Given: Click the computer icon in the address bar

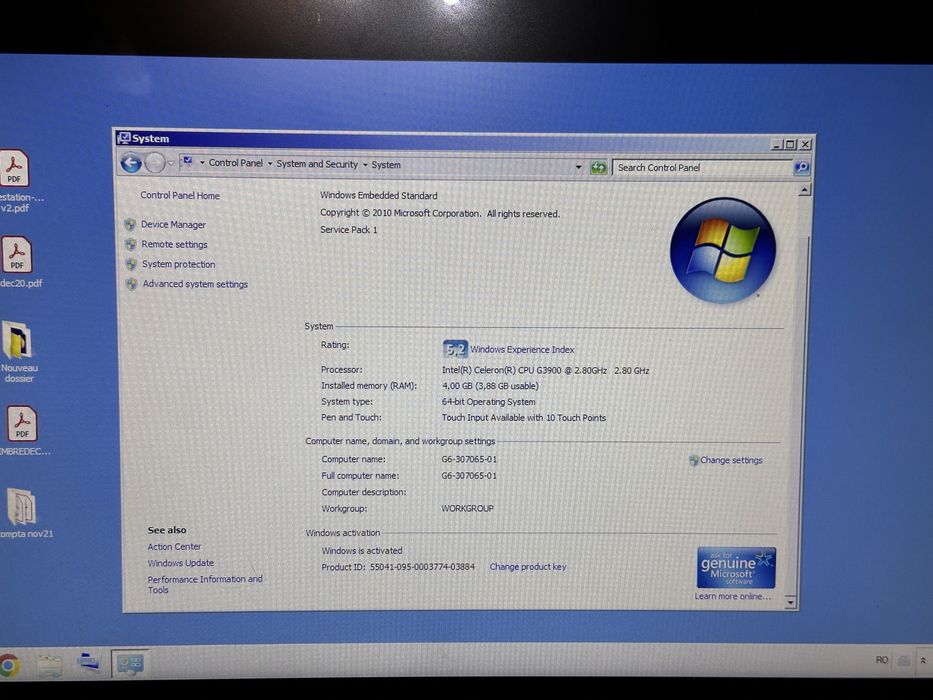Looking at the screenshot, I should point(188,161).
